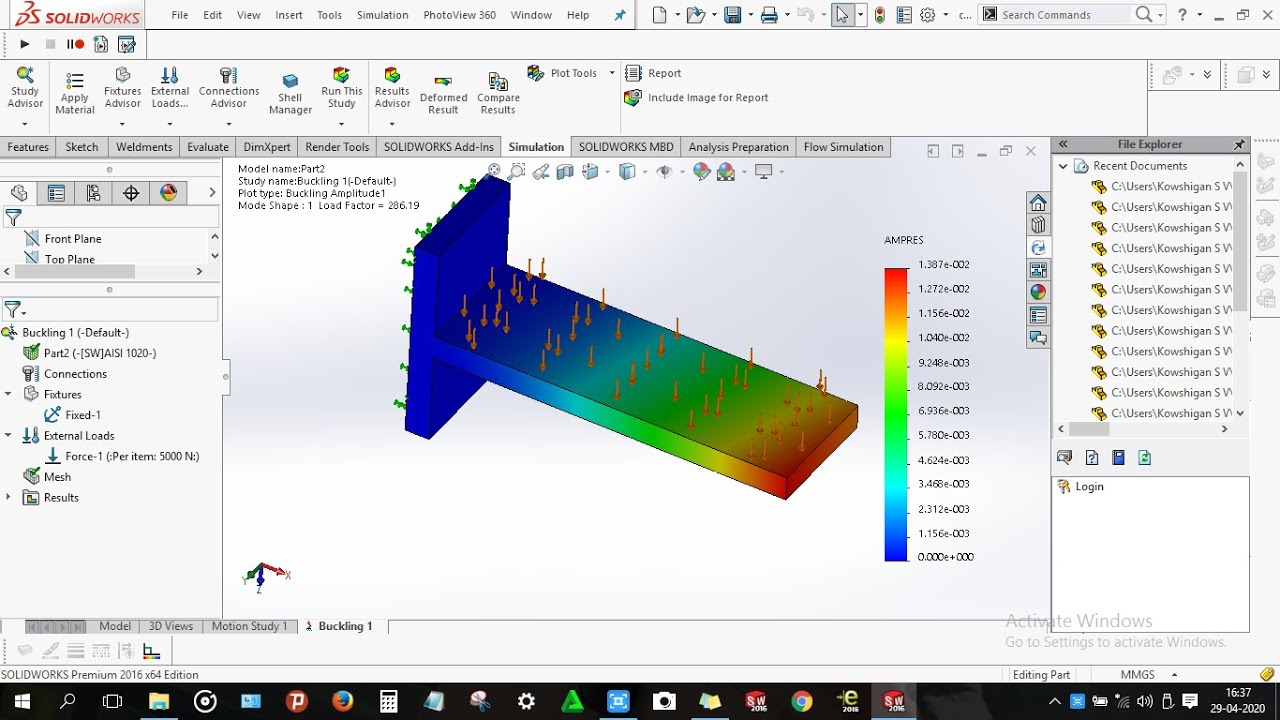Switch to Model bottom tab
Image resolution: width=1280 pixels, height=720 pixels.
[x=115, y=626]
